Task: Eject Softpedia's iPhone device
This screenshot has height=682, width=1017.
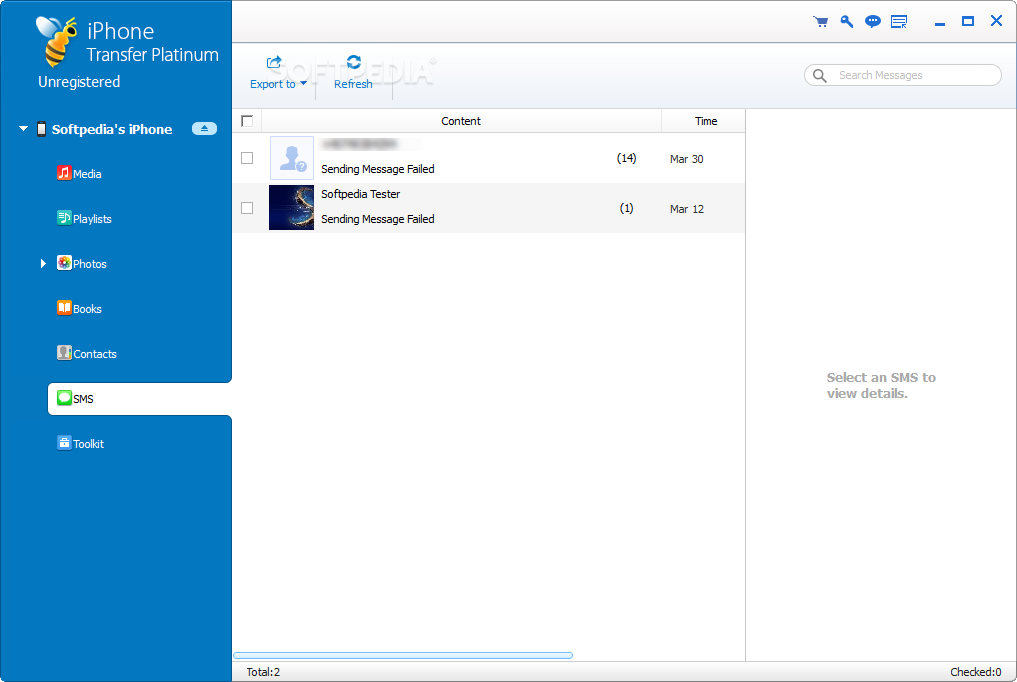Action: [x=204, y=128]
